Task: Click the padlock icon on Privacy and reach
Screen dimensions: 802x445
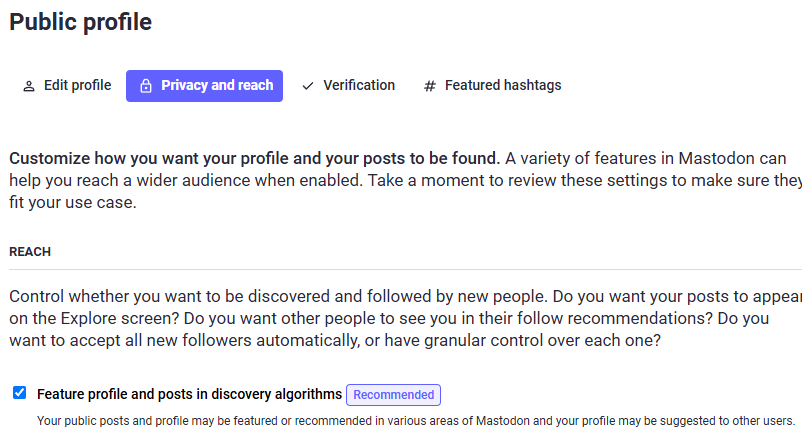Action: click(x=146, y=86)
